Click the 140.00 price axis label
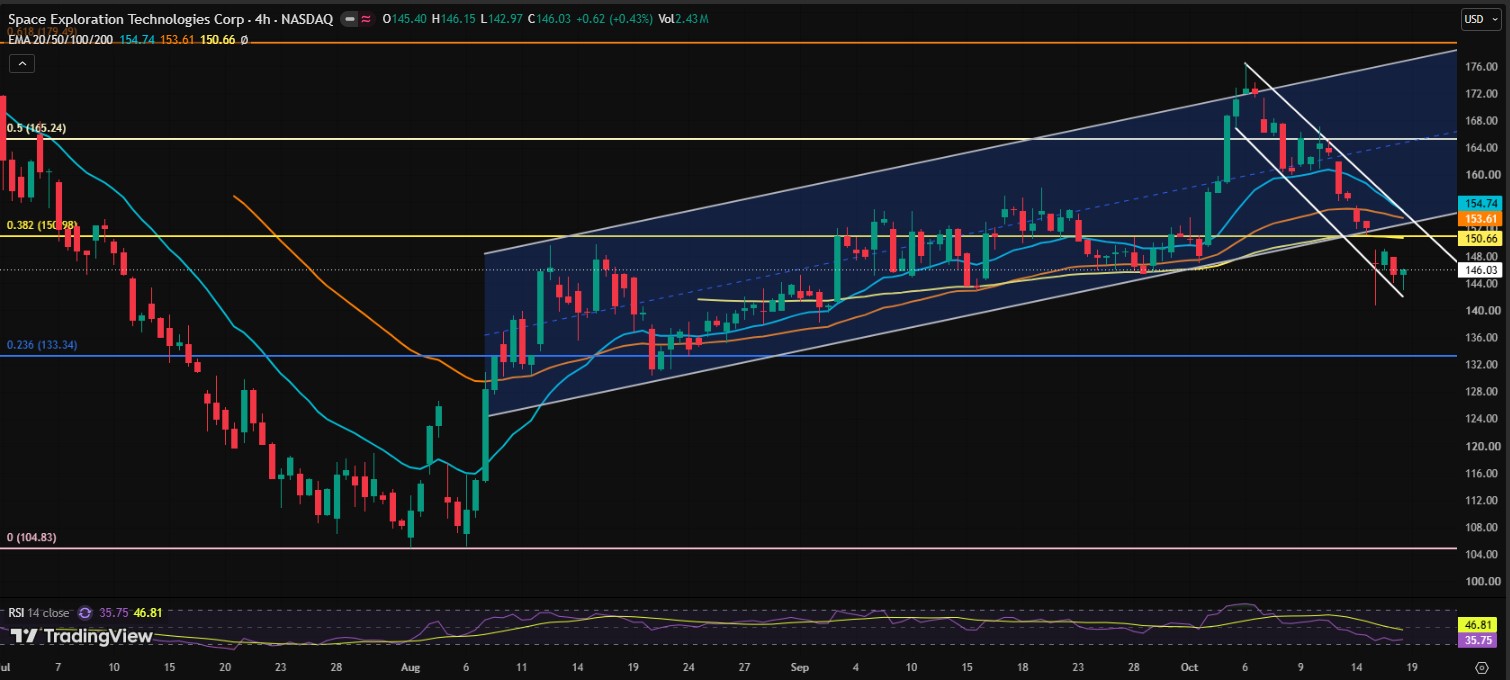The image size is (1510, 680). pos(1480,310)
